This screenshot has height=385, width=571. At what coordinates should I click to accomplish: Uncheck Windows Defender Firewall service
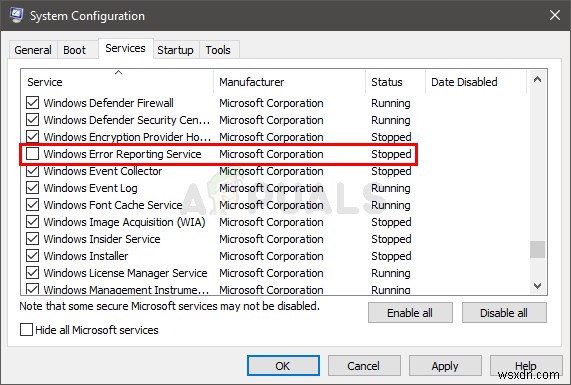[x=32, y=103]
